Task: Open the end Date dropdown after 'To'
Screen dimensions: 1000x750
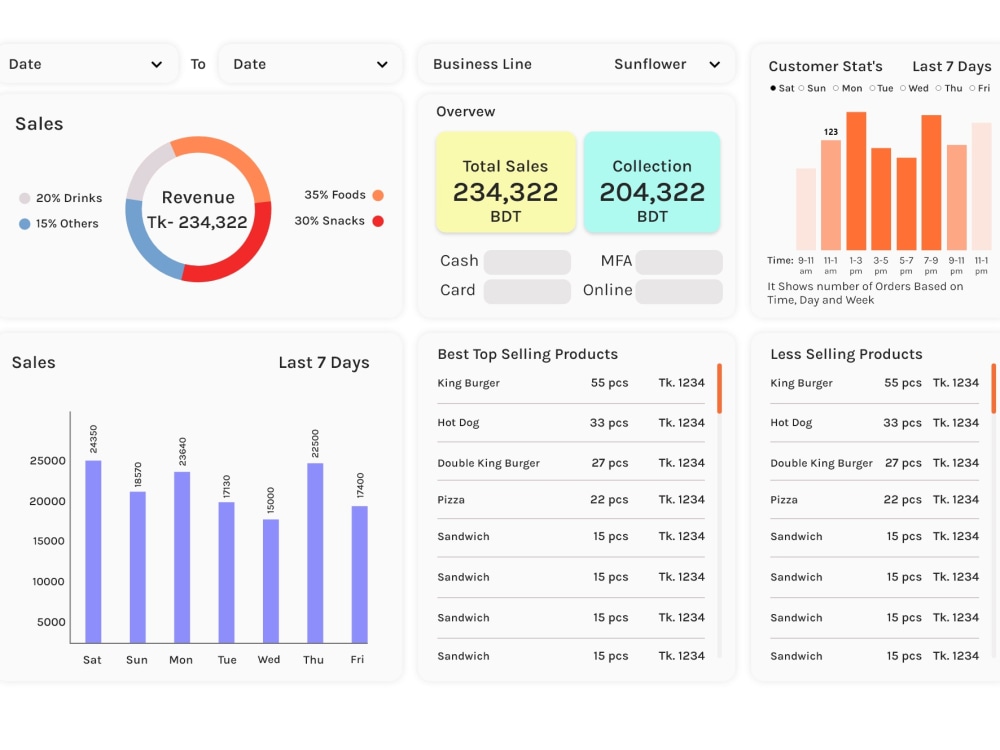Action: coord(310,64)
